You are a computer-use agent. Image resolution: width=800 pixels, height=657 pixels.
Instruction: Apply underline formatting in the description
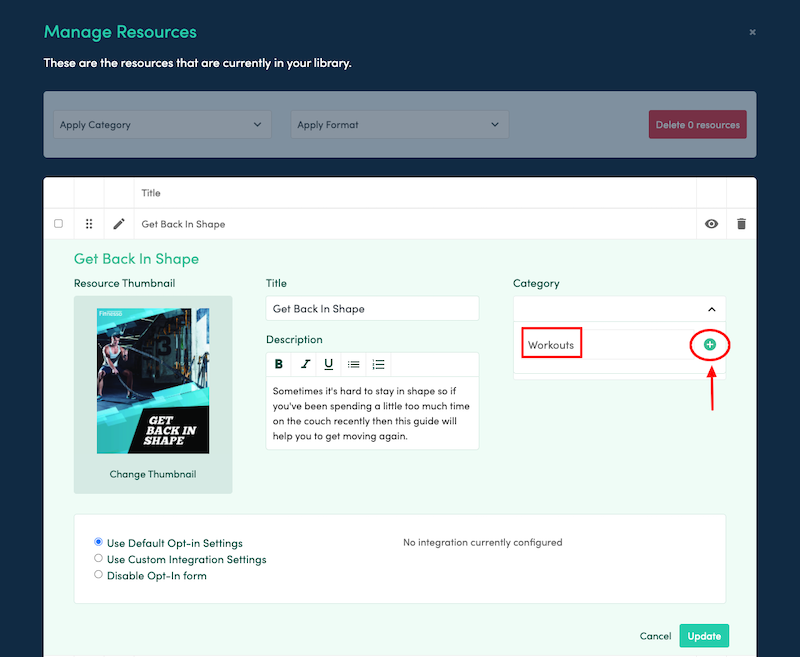click(329, 364)
